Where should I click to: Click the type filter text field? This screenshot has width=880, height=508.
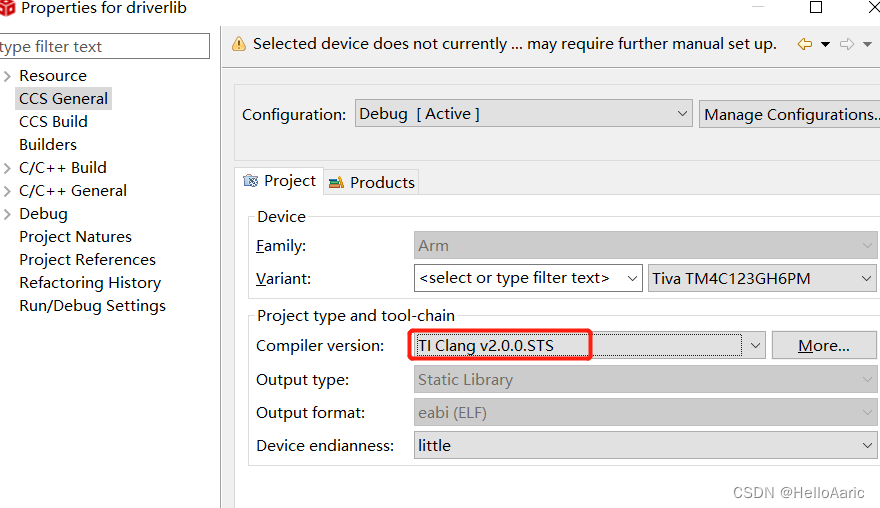[104, 47]
